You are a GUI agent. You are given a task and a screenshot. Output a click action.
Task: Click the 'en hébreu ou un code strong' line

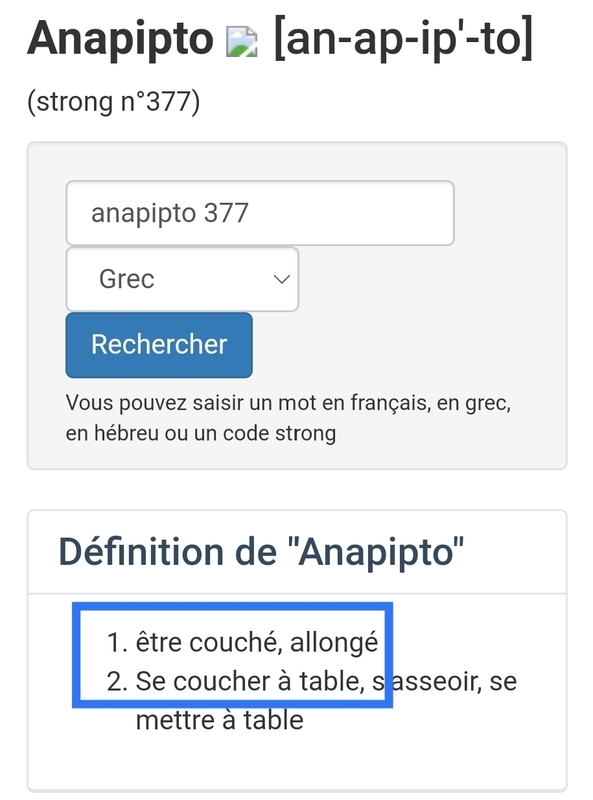point(201,434)
